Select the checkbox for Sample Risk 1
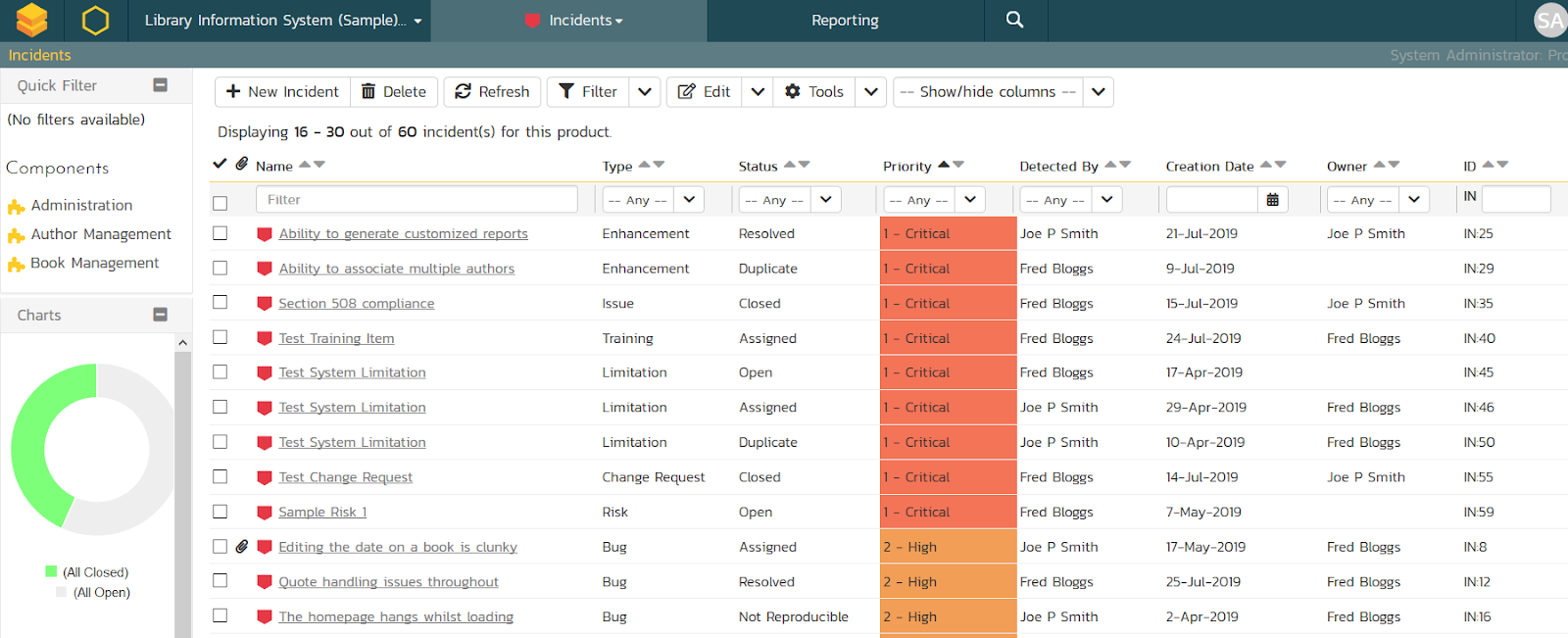Viewport: 1568px width, 638px height. tap(220, 512)
